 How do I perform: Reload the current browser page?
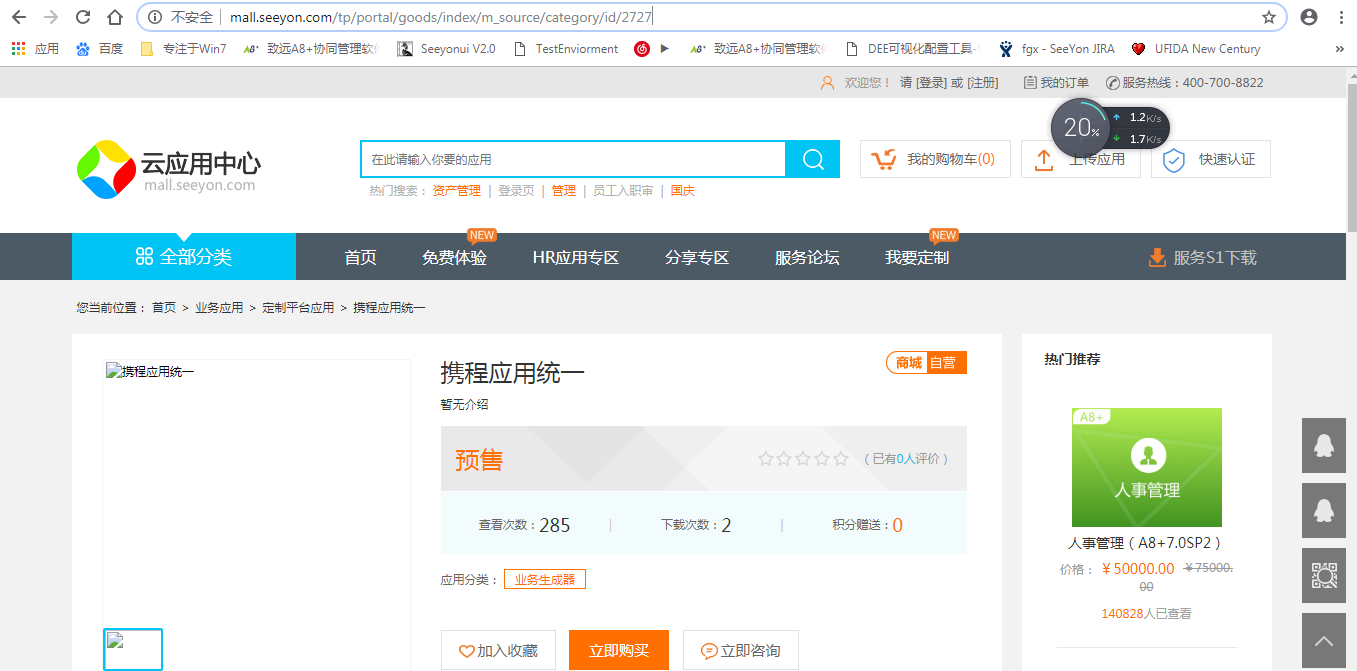[83, 17]
